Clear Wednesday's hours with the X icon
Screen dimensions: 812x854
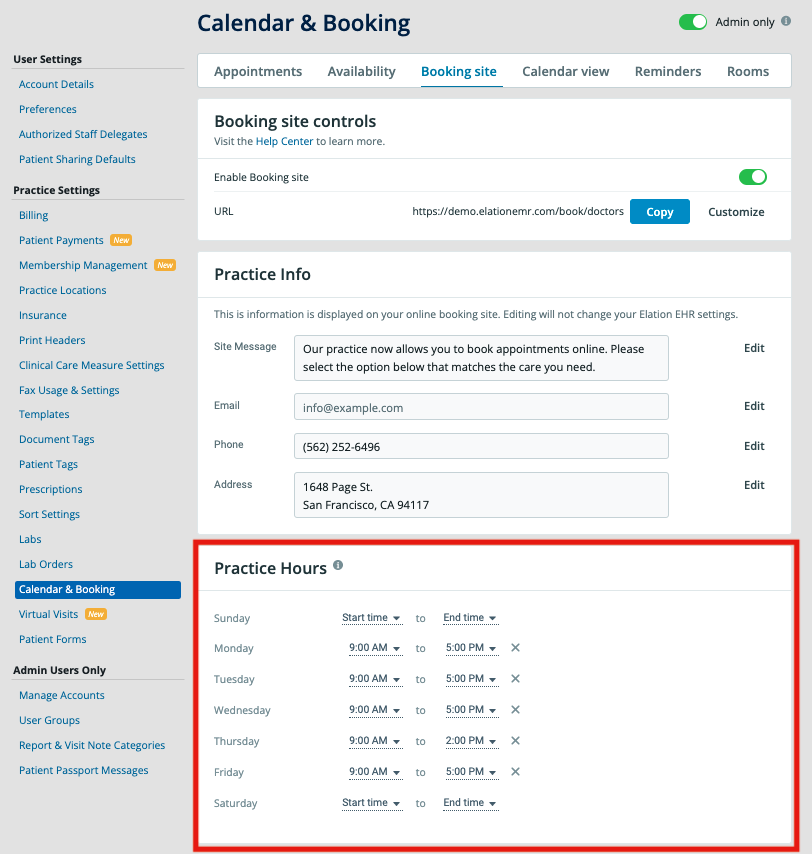click(514, 710)
